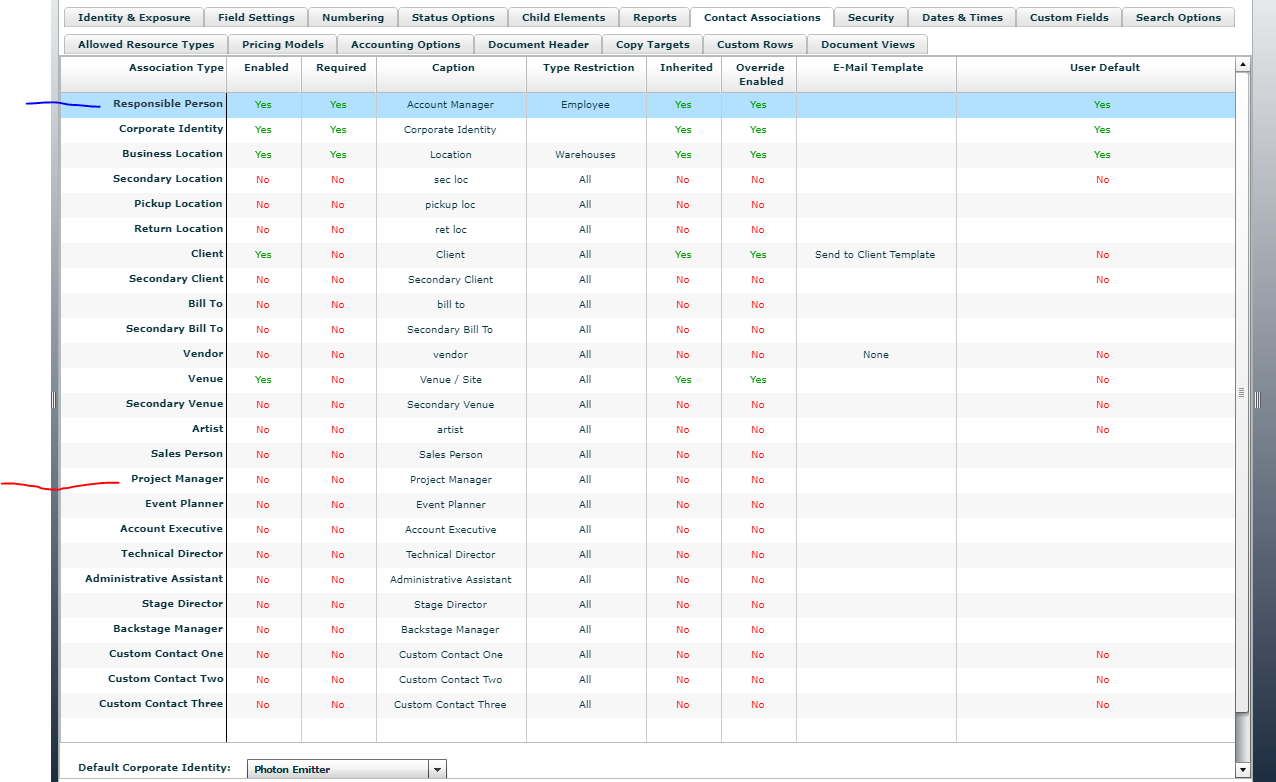Open the Document Views tab

(867, 44)
